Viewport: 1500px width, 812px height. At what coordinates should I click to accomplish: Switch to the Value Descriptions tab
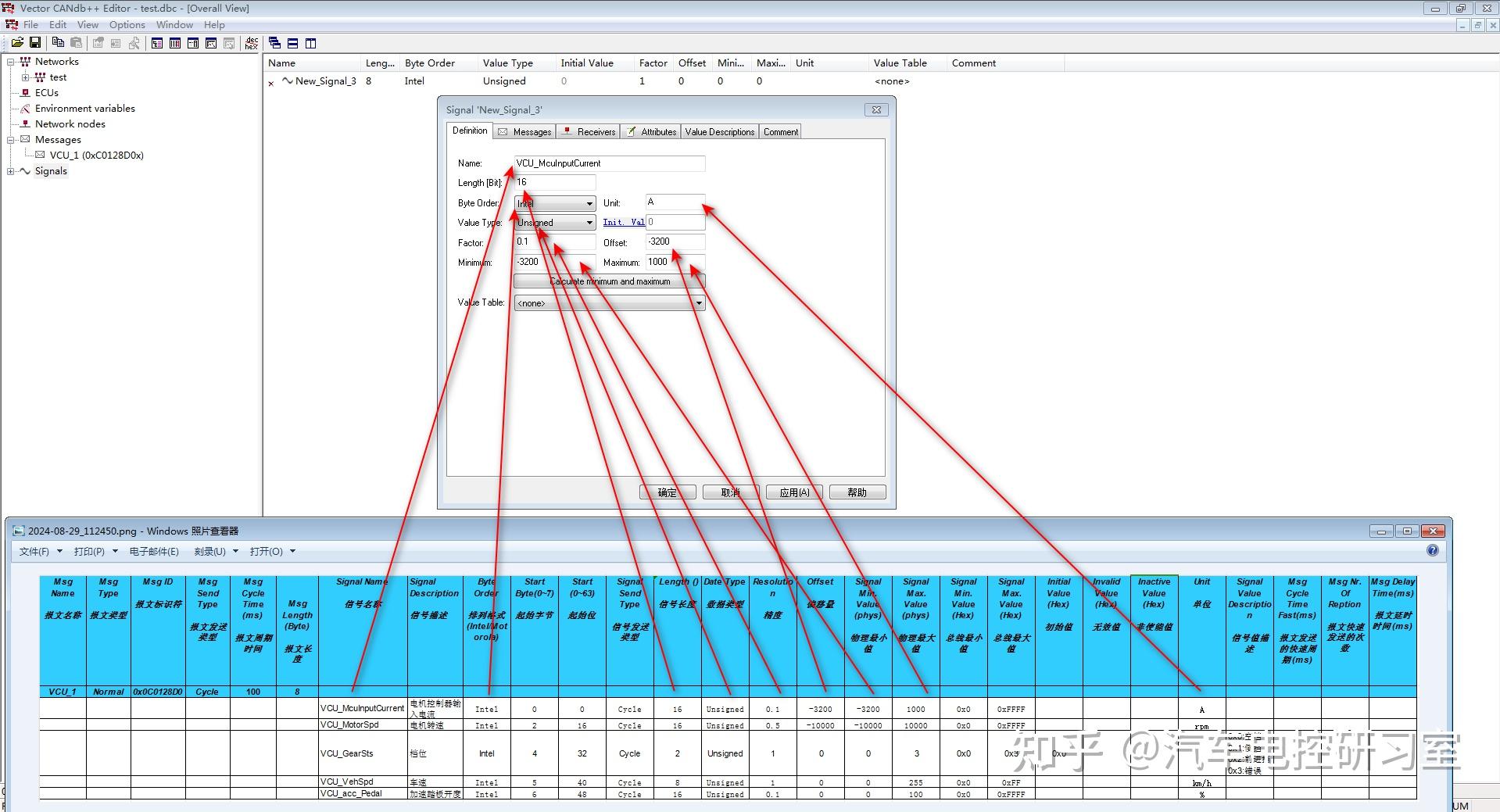tap(720, 132)
